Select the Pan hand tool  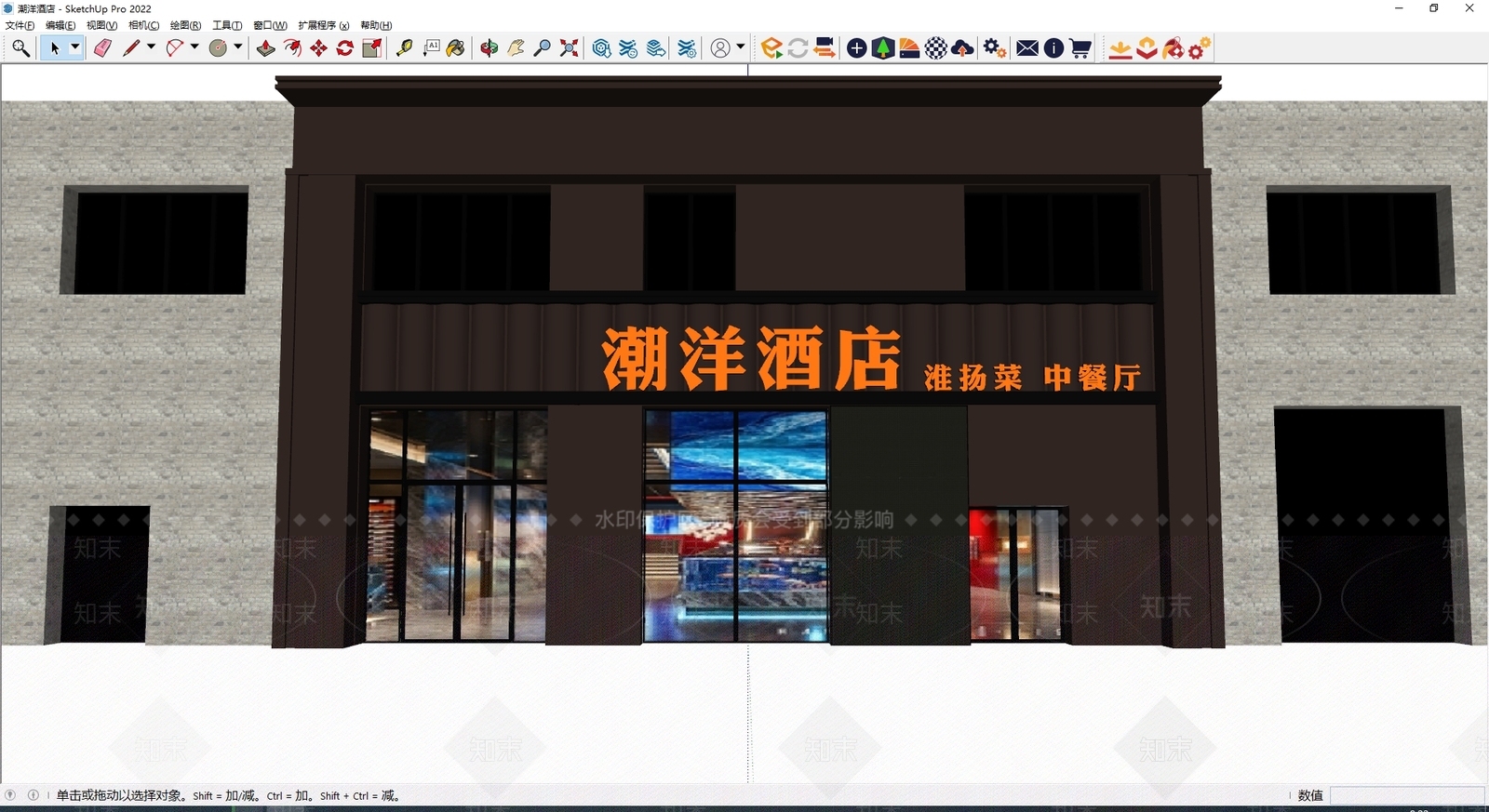coord(516,48)
